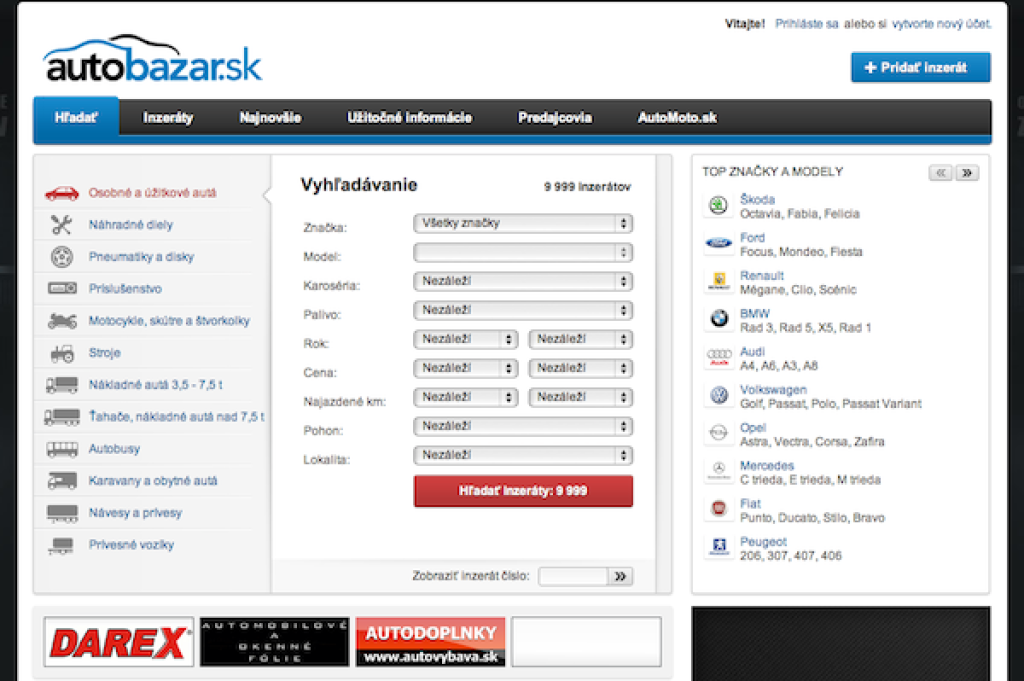
Task: Click the Zobraziť inzerát číslo input field
Action: click(x=573, y=577)
